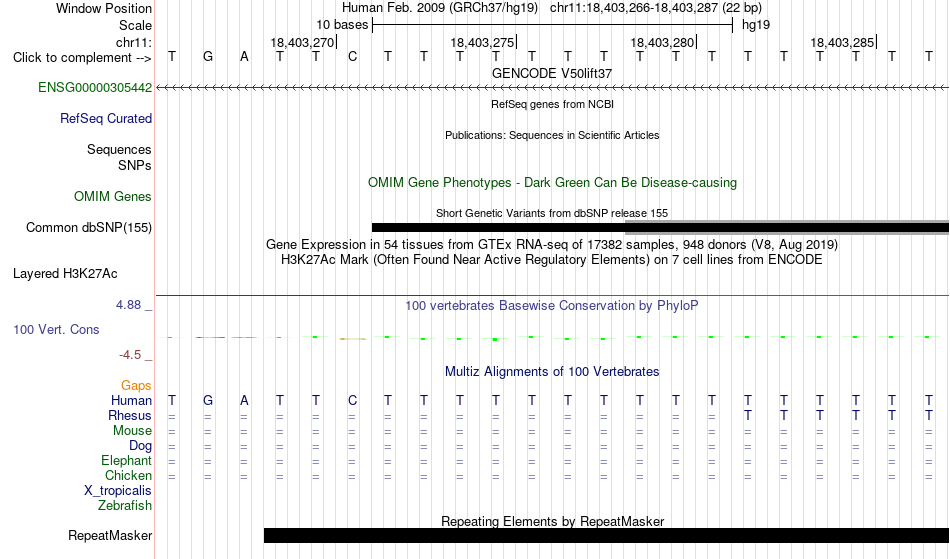Click the SNPs track label
950x559 pixels.
point(135,165)
